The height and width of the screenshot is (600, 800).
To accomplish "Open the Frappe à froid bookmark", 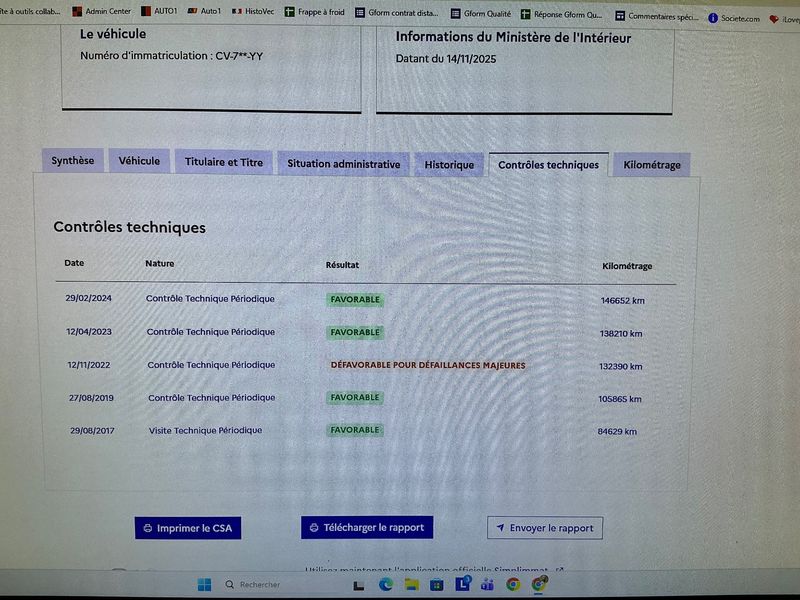I will tap(316, 13).
